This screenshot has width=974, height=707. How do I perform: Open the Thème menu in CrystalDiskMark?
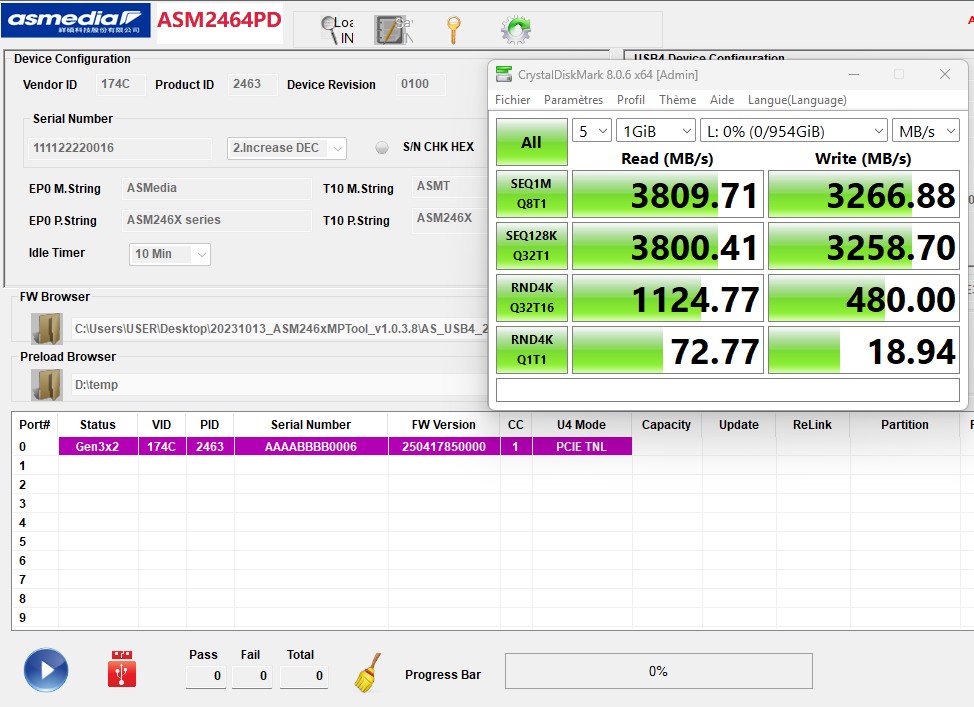pos(677,100)
